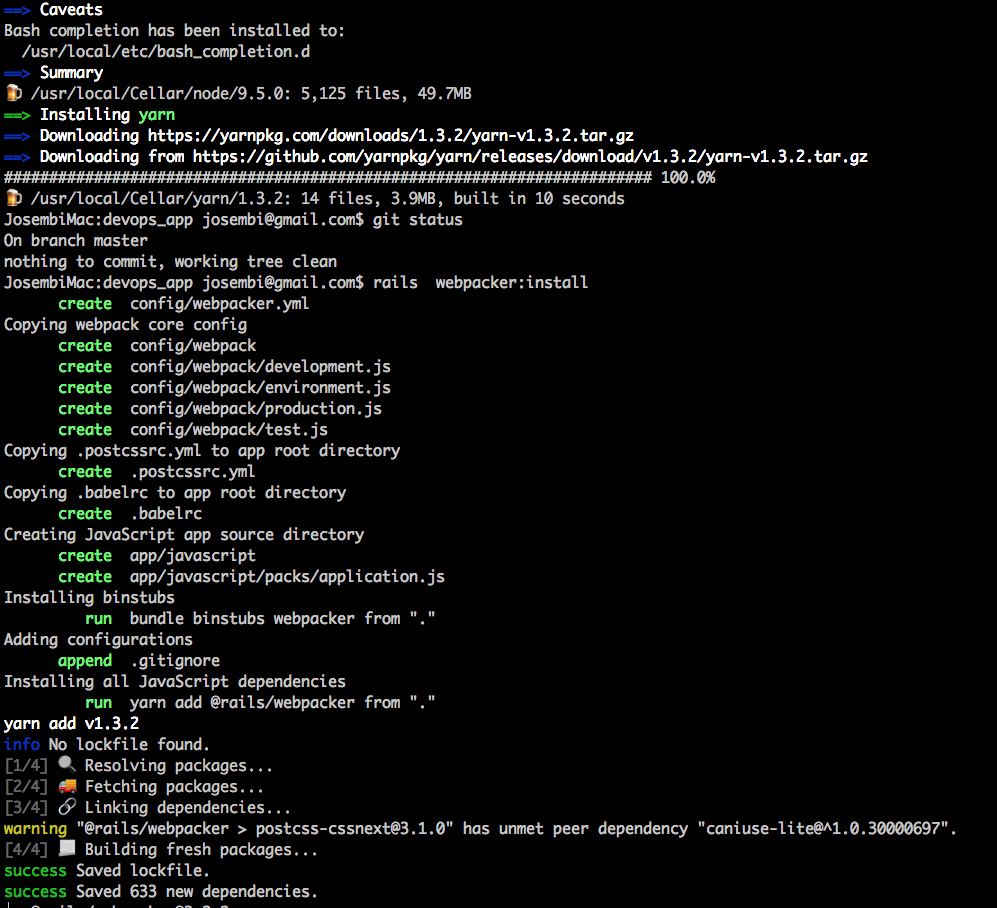Click 'On branch master' line
Screen dimensions: 997x908
click(76, 240)
